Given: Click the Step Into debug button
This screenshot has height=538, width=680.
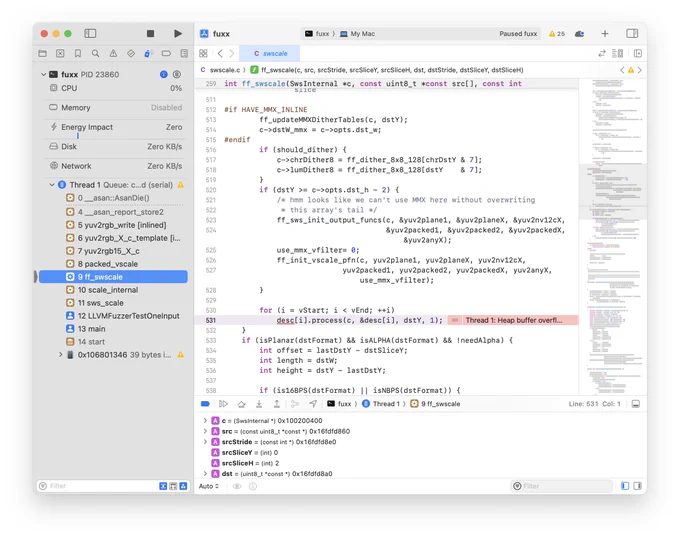Looking at the screenshot, I should [259, 404].
